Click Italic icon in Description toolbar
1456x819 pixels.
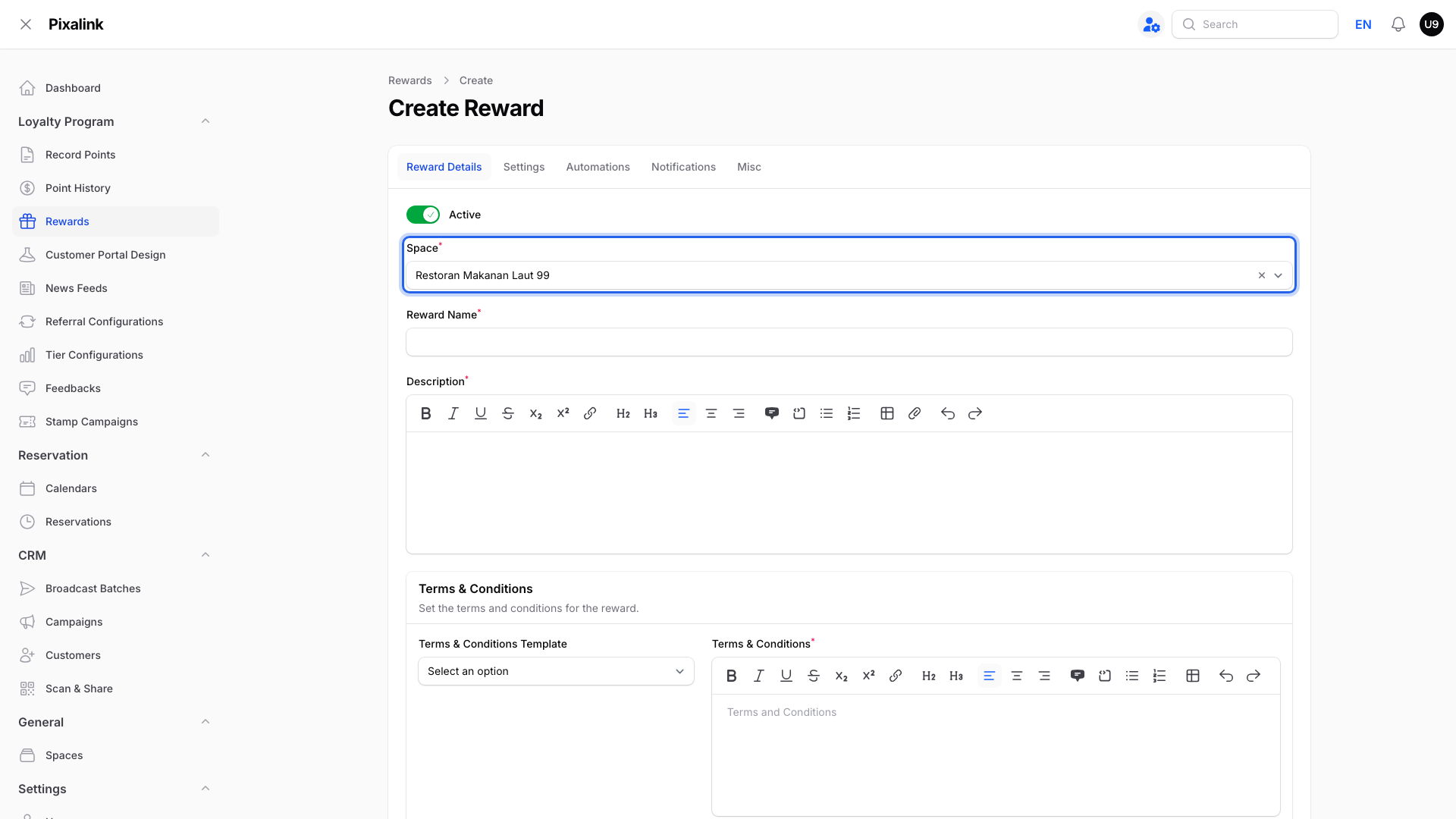tap(453, 413)
